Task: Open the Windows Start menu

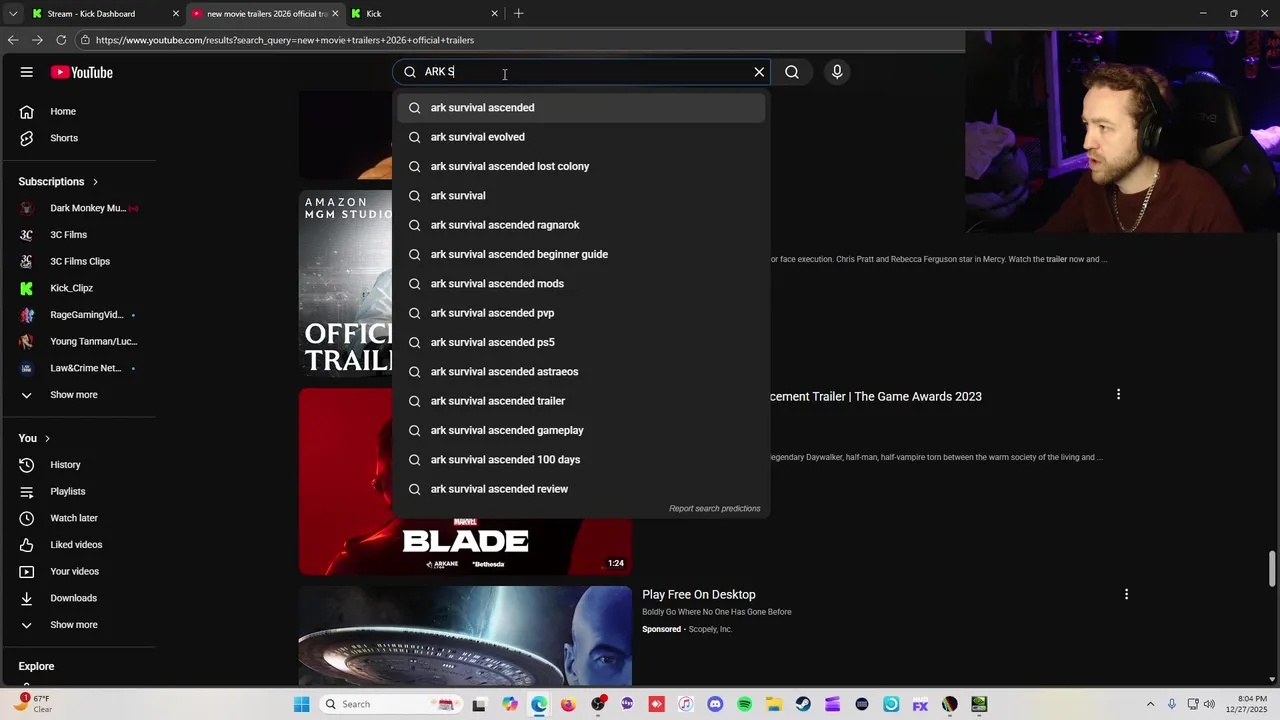Action: pyautogui.click(x=302, y=704)
